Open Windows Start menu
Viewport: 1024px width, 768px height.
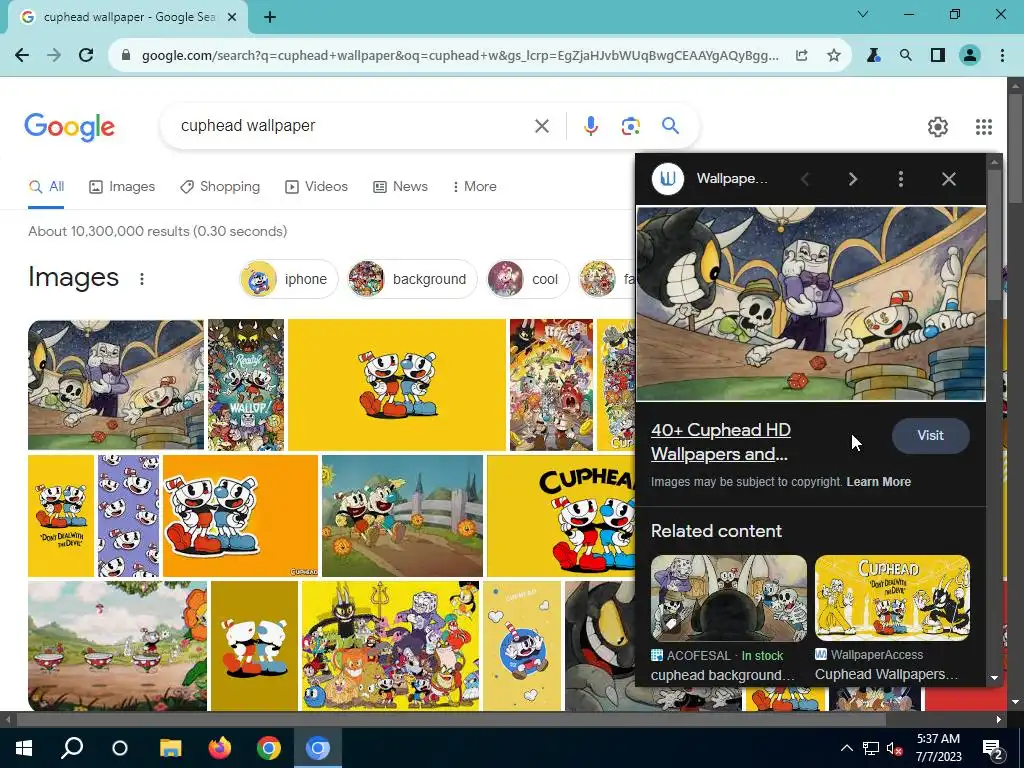24,748
